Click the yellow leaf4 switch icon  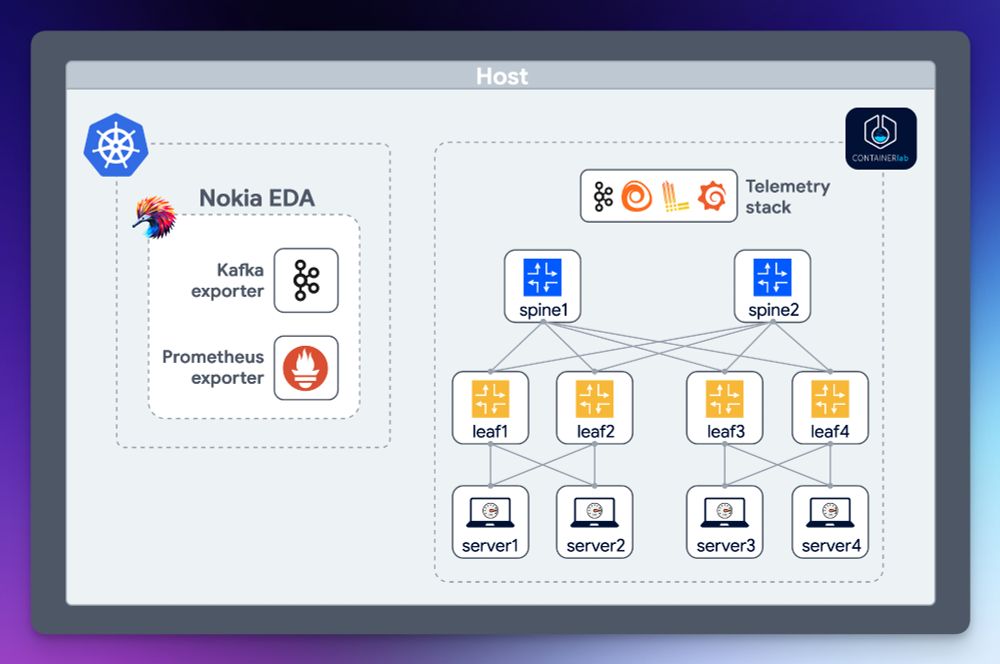[830, 399]
